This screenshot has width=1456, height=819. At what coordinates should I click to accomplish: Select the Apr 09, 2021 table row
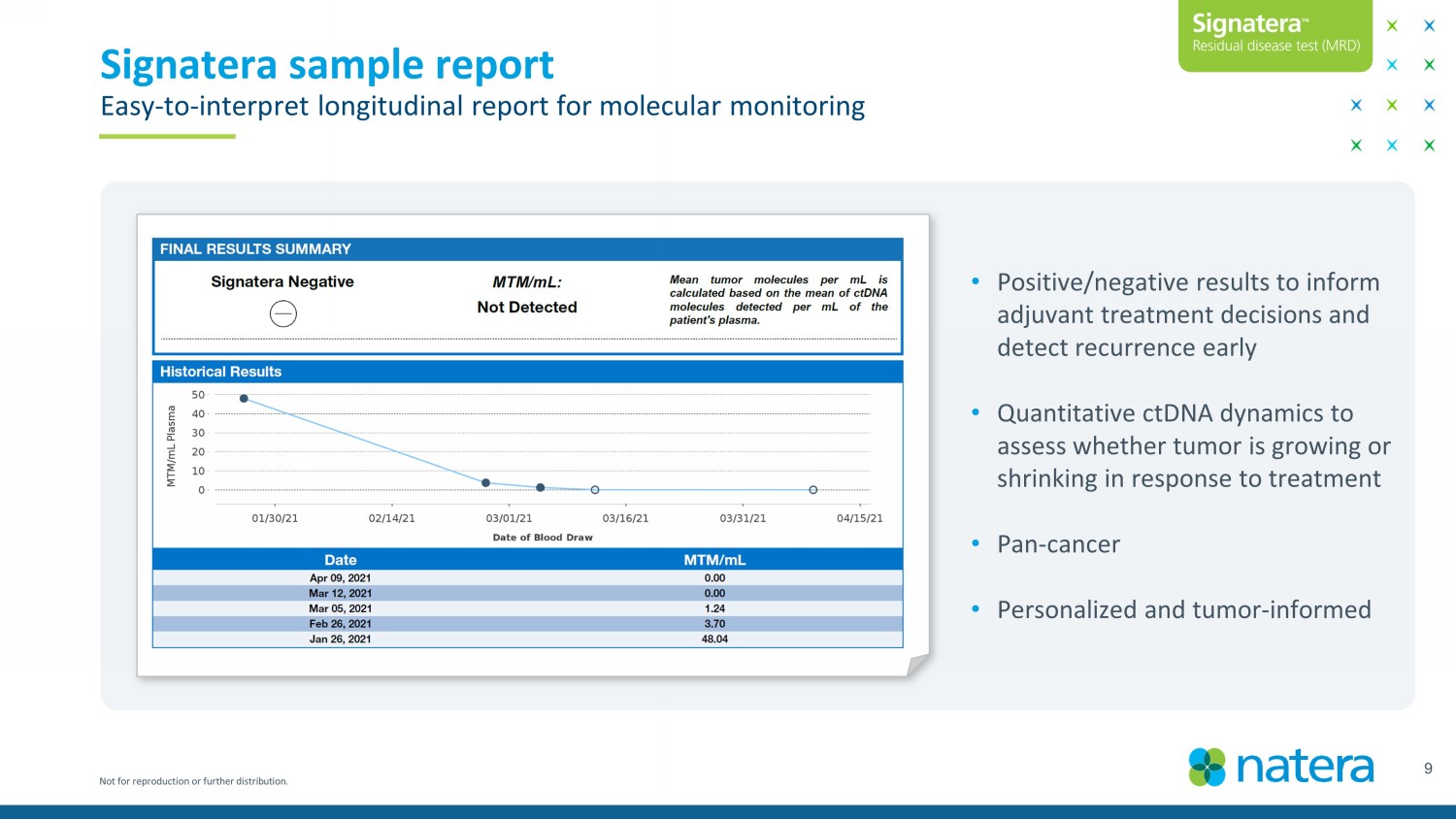527,578
